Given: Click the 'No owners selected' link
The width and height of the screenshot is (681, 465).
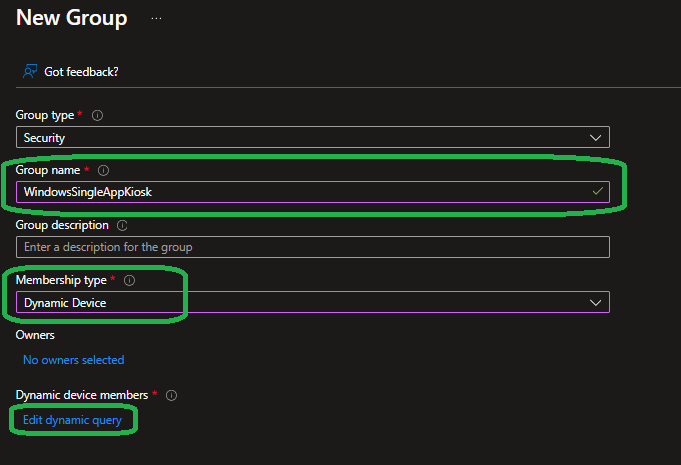Looking at the screenshot, I should coord(73,360).
